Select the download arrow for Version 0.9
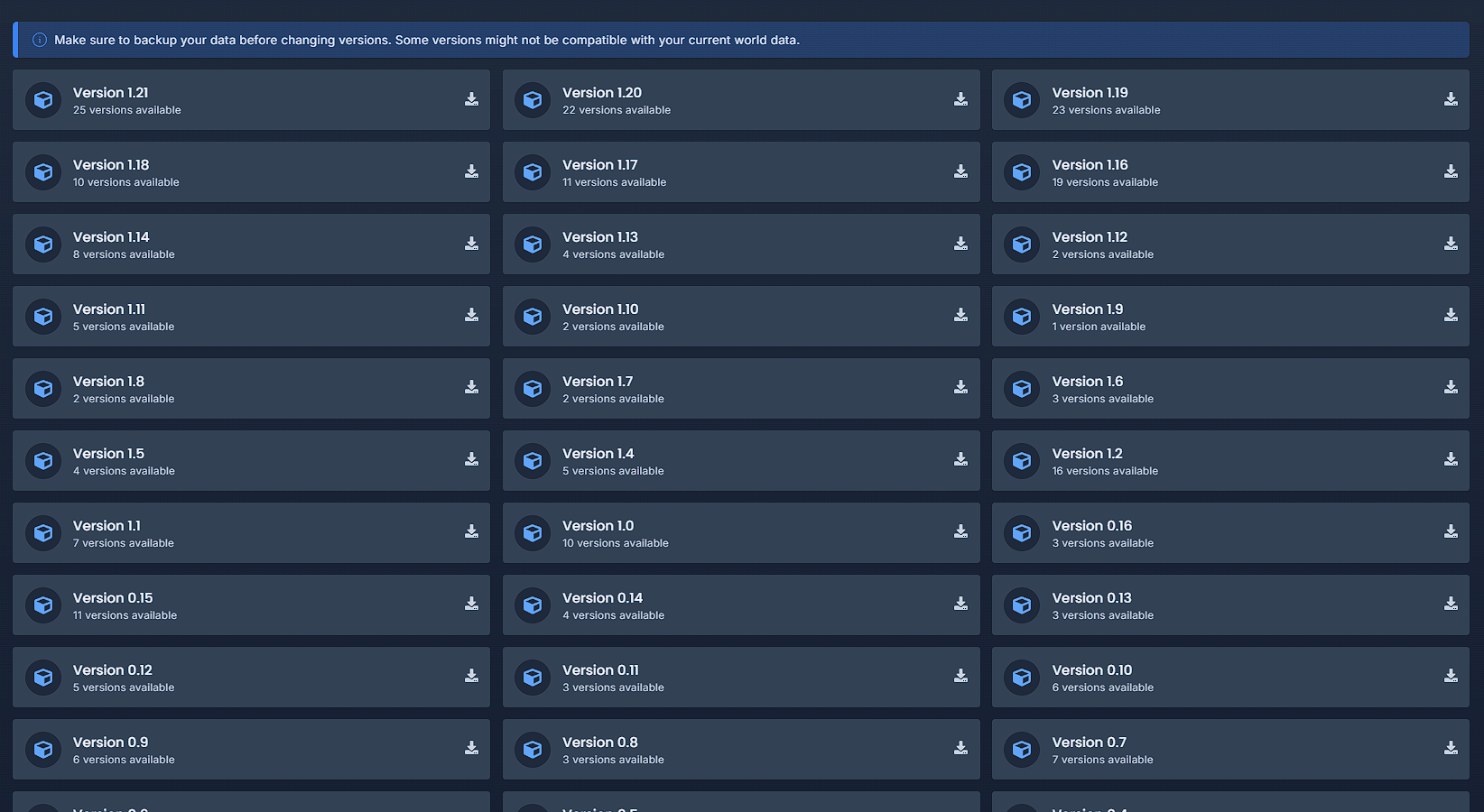This screenshot has width=1484, height=812. [471, 748]
